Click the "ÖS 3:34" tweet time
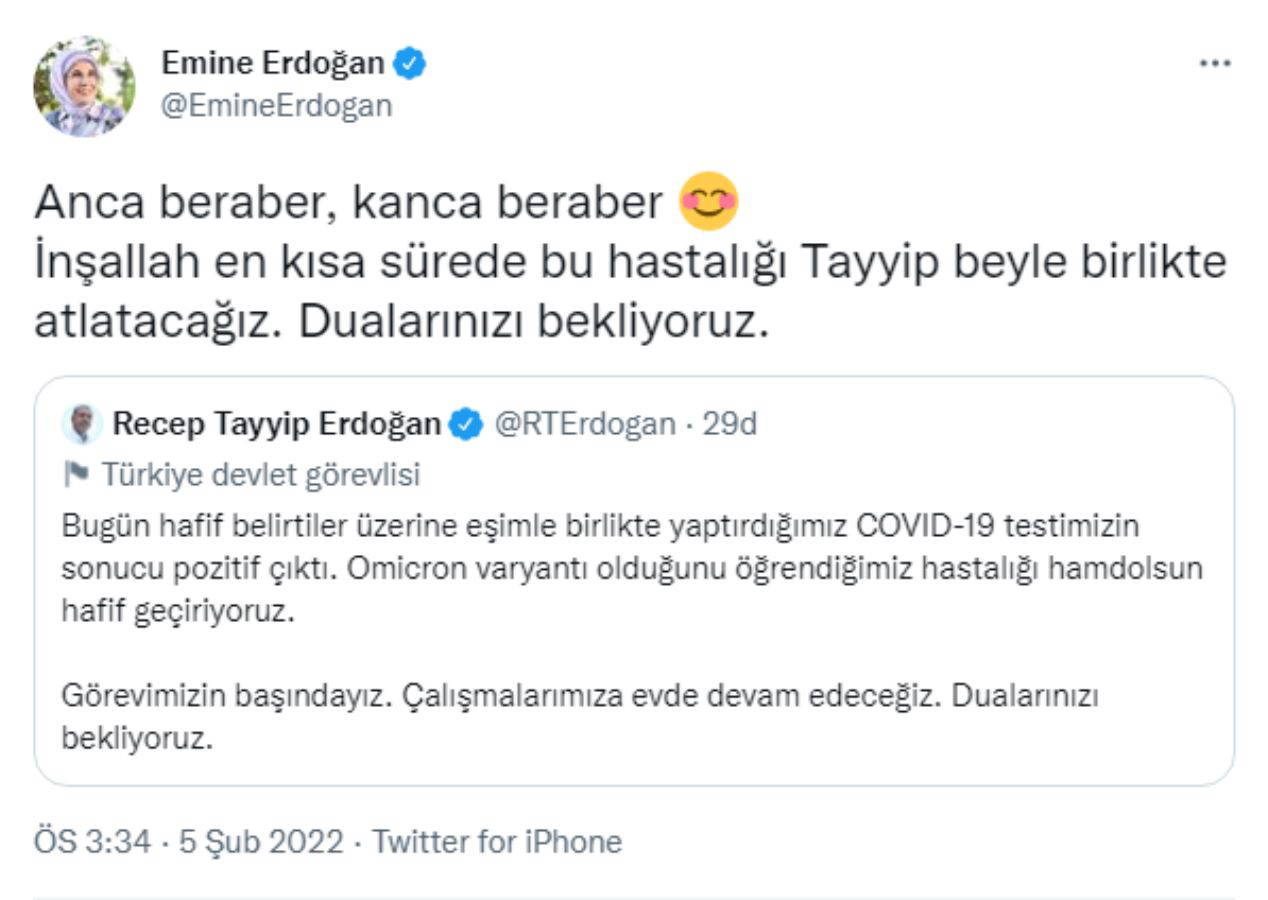 click(92, 841)
